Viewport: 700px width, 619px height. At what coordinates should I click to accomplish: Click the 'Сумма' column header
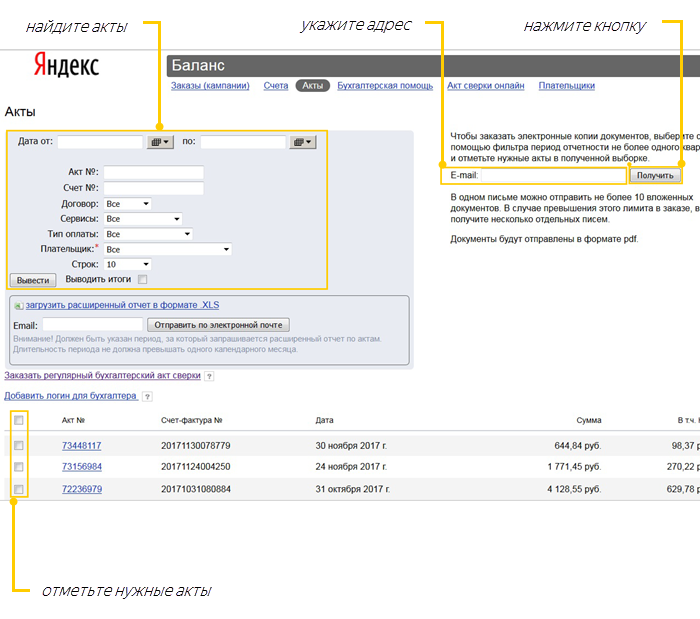pos(589,420)
